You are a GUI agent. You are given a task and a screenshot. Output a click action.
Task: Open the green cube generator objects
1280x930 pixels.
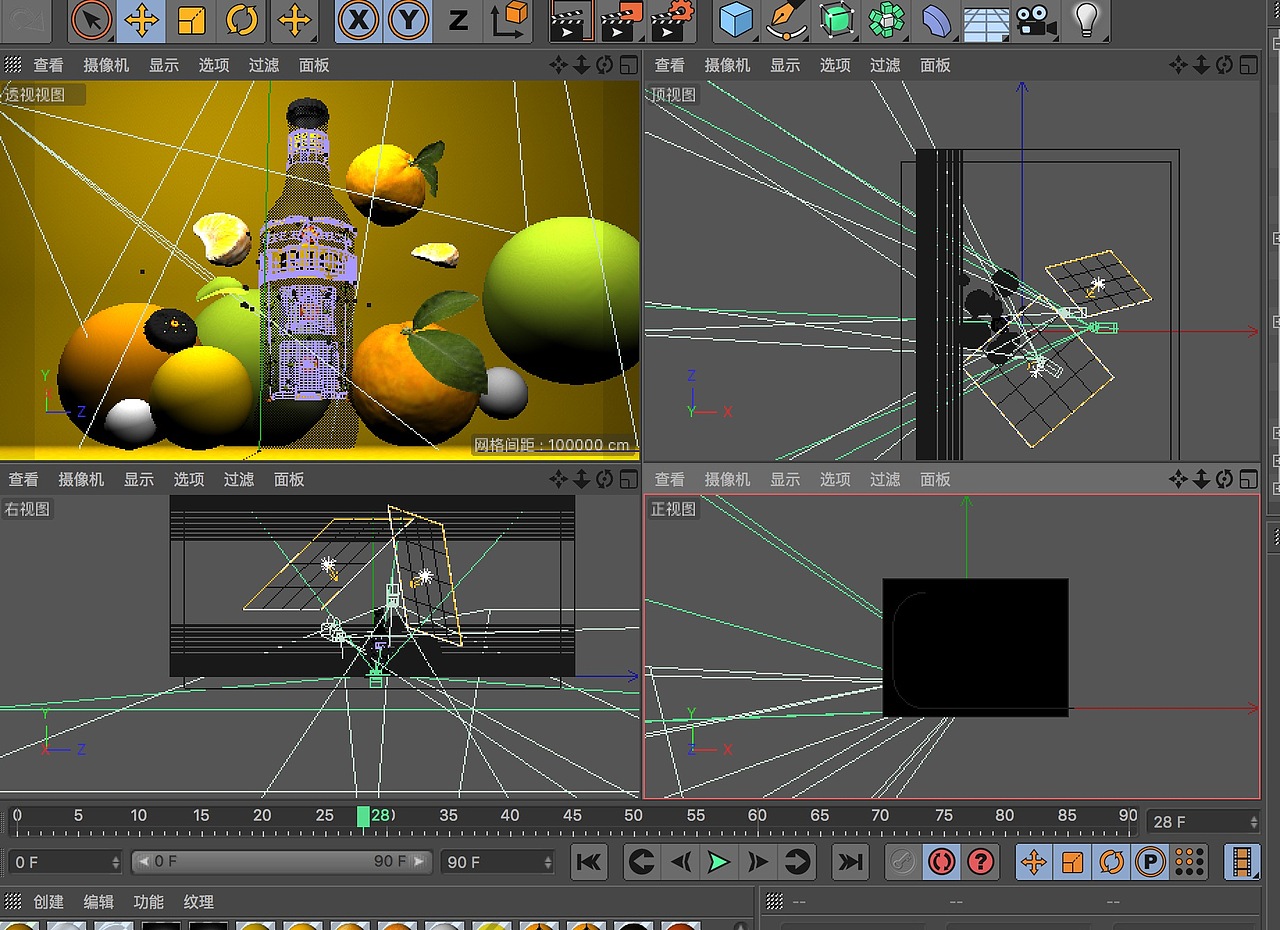pos(836,20)
